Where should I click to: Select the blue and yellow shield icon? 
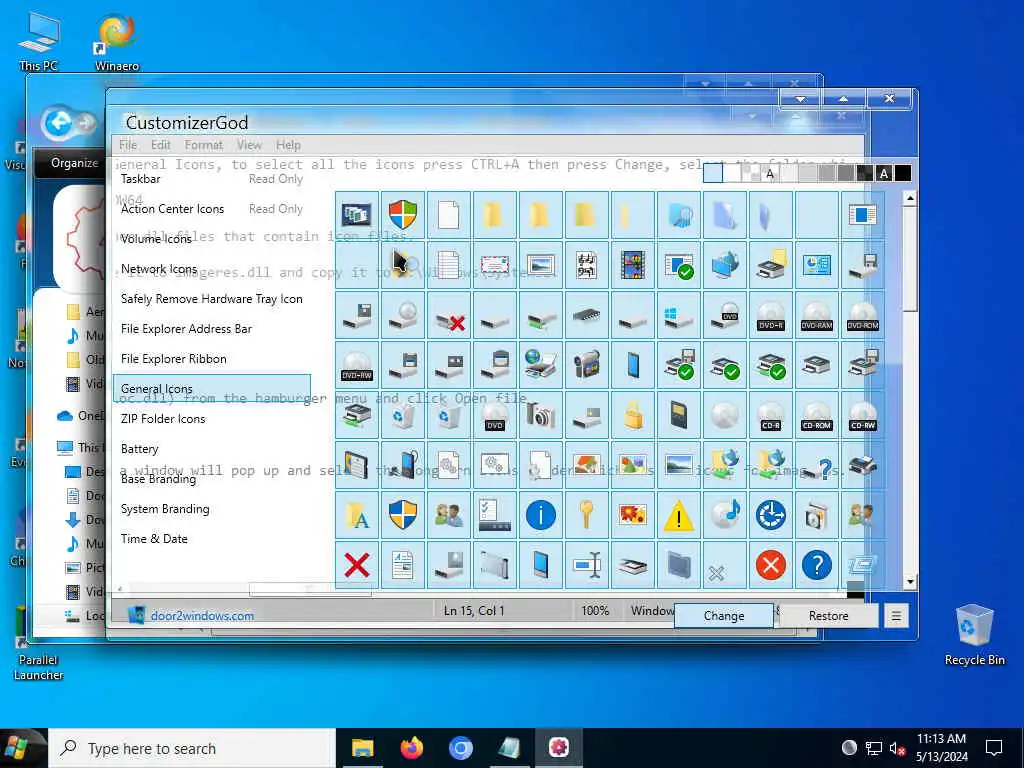tap(403, 515)
